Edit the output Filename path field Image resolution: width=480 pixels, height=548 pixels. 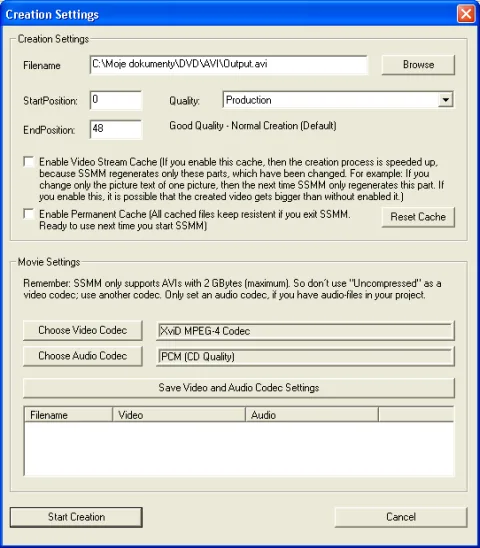point(229,65)
